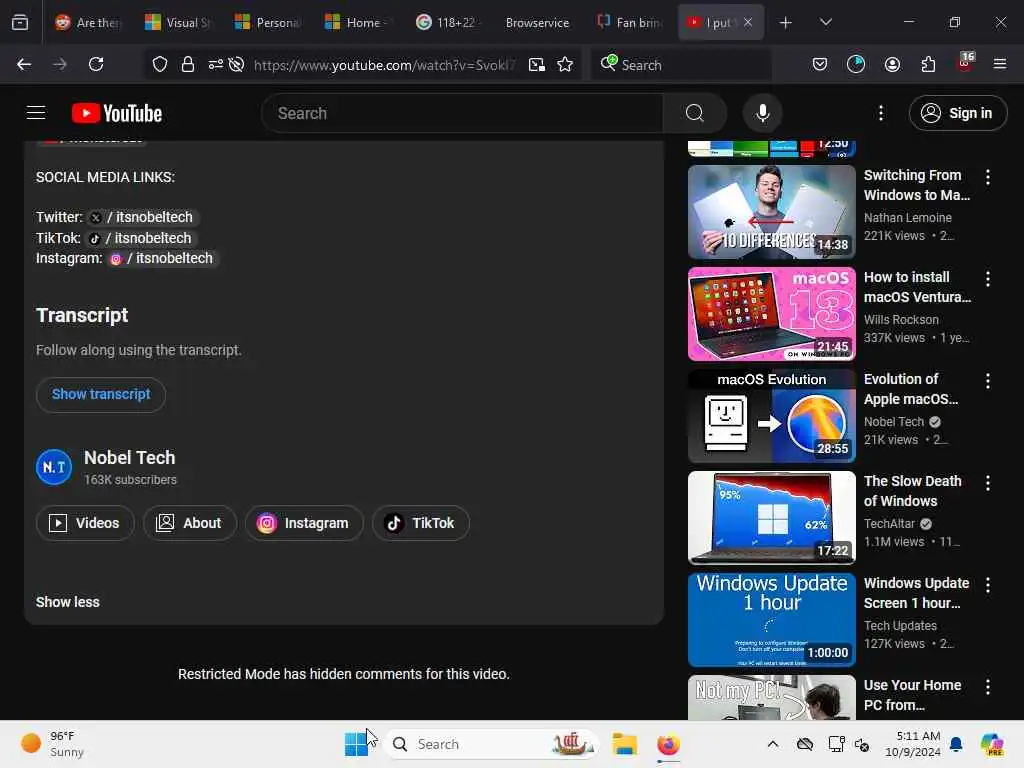
Task: Focus the YouTube search box
Action: tap(462, 113)
